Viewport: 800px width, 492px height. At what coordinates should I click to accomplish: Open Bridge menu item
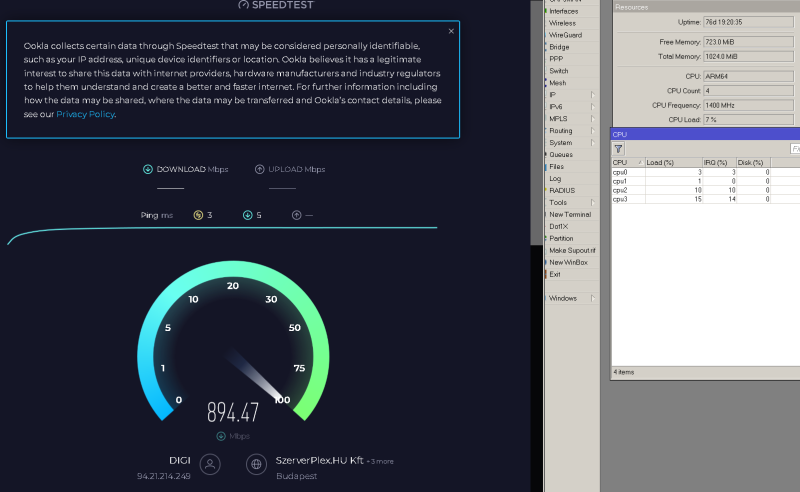pos(559,47)
